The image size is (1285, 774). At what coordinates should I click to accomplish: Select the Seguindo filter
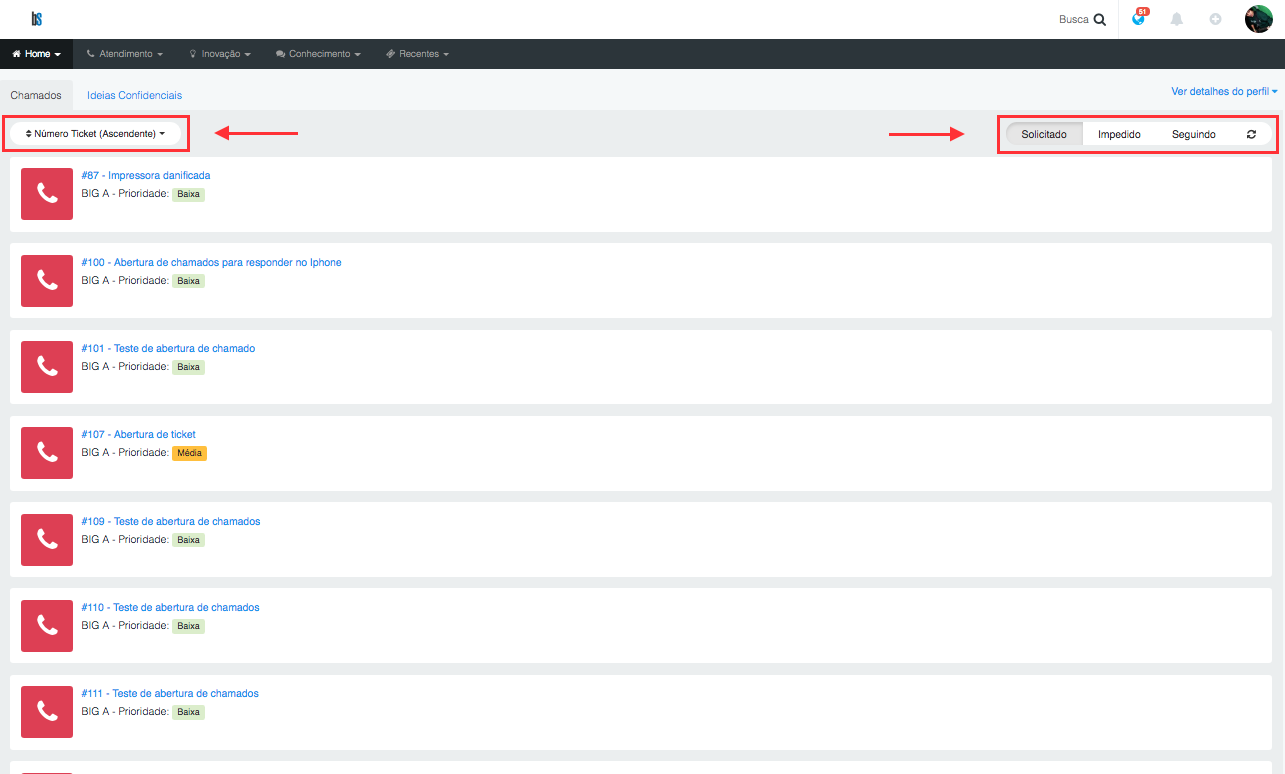[1194, 134]
